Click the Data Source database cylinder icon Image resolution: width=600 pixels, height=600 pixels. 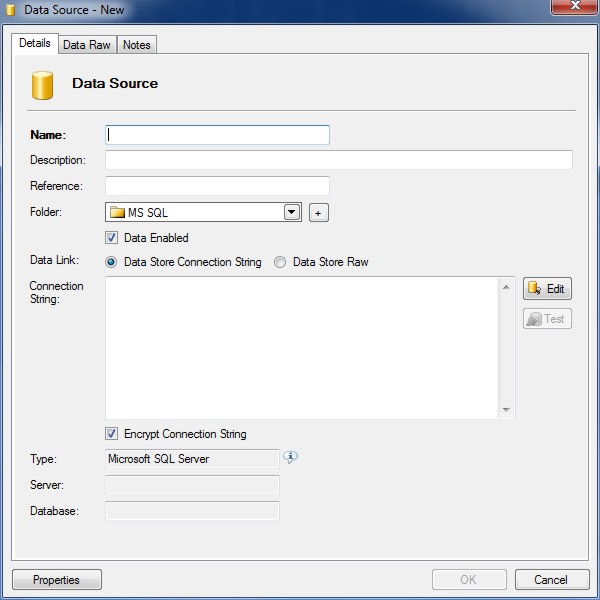pyautogui.click(x=42, y=85)
